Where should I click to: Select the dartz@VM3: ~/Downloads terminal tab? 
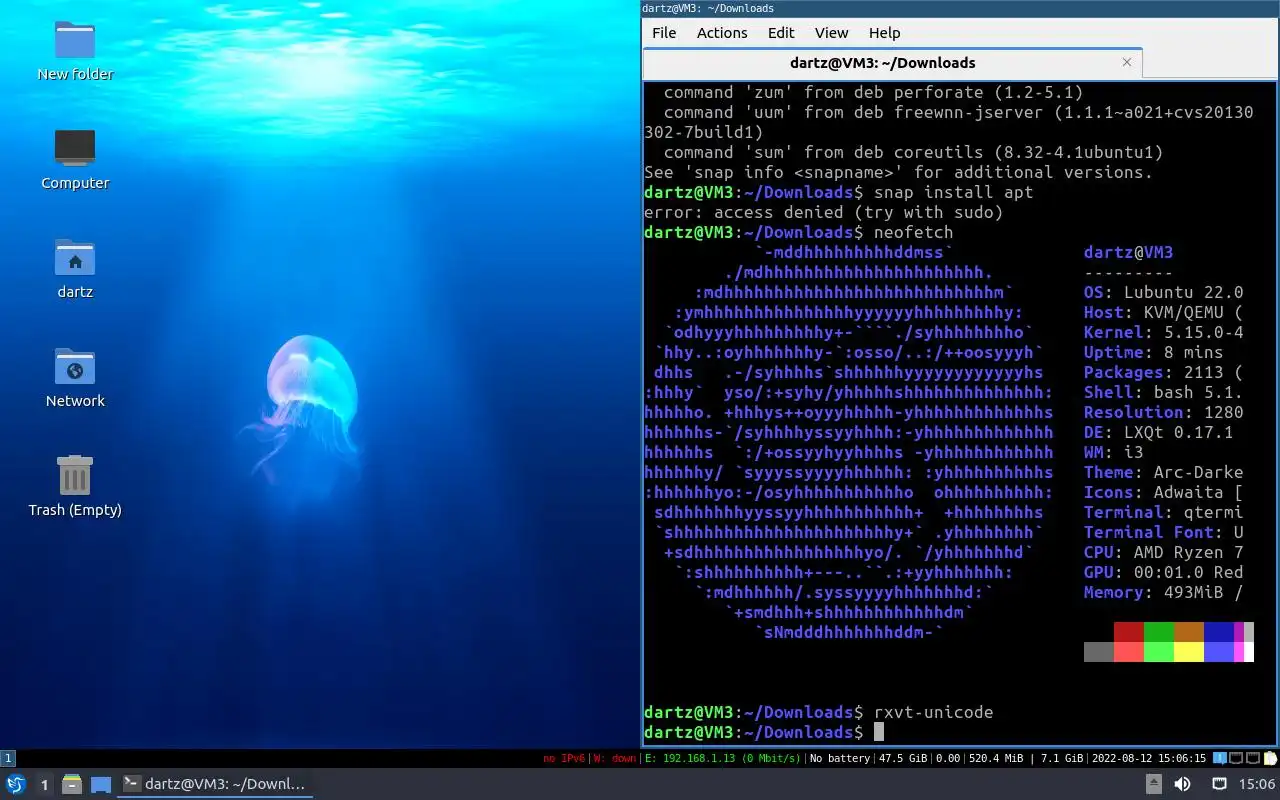(891, 62)
